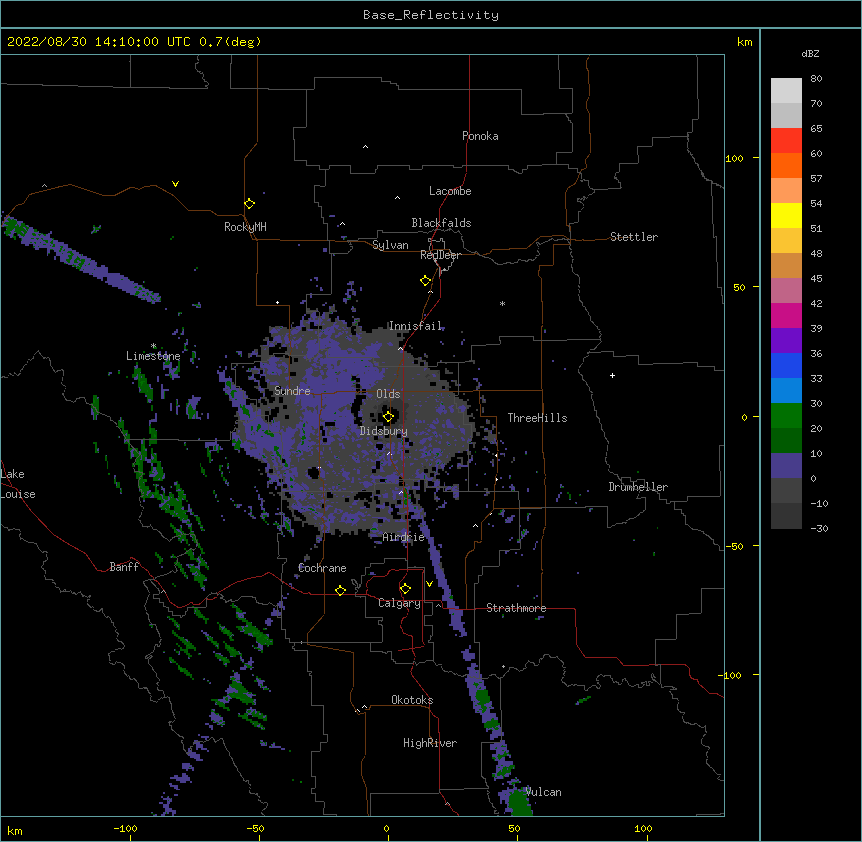Pick the red 65 dBZ legend swatch
This screenshot has height=842, width=862.
click(x=786, y=140)
